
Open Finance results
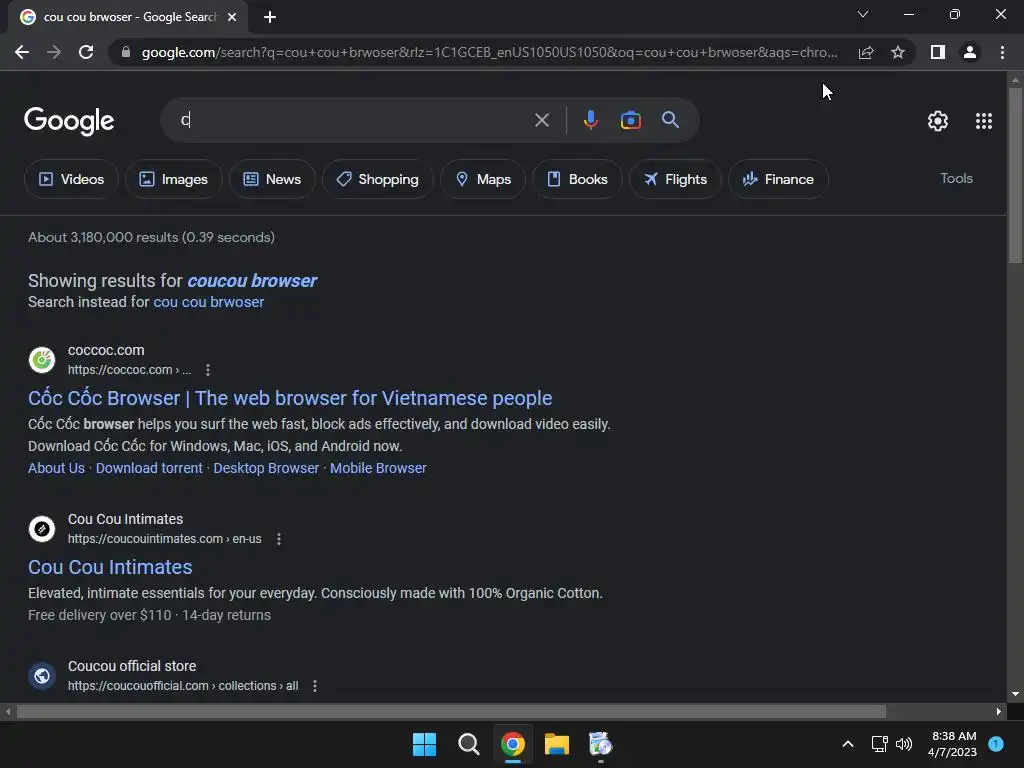[778, 179]
